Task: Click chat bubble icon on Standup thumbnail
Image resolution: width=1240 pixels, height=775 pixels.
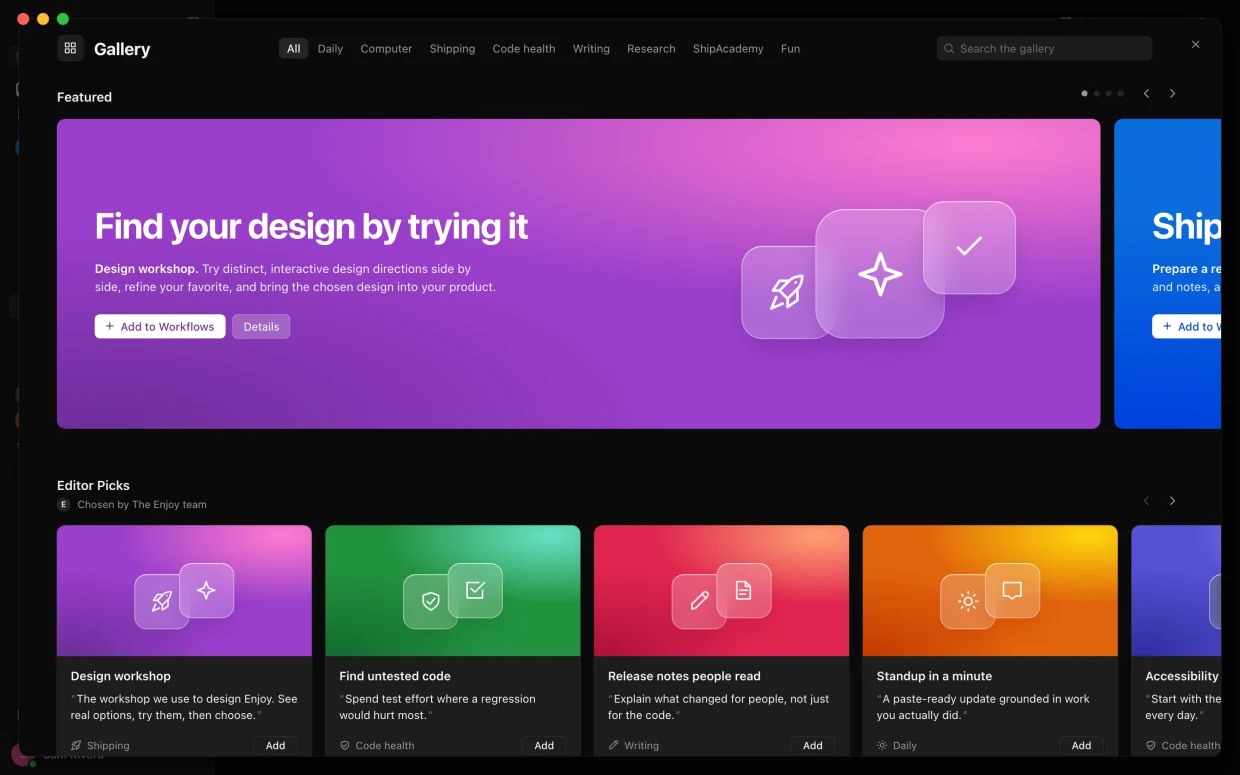Action: [1012, 590]
